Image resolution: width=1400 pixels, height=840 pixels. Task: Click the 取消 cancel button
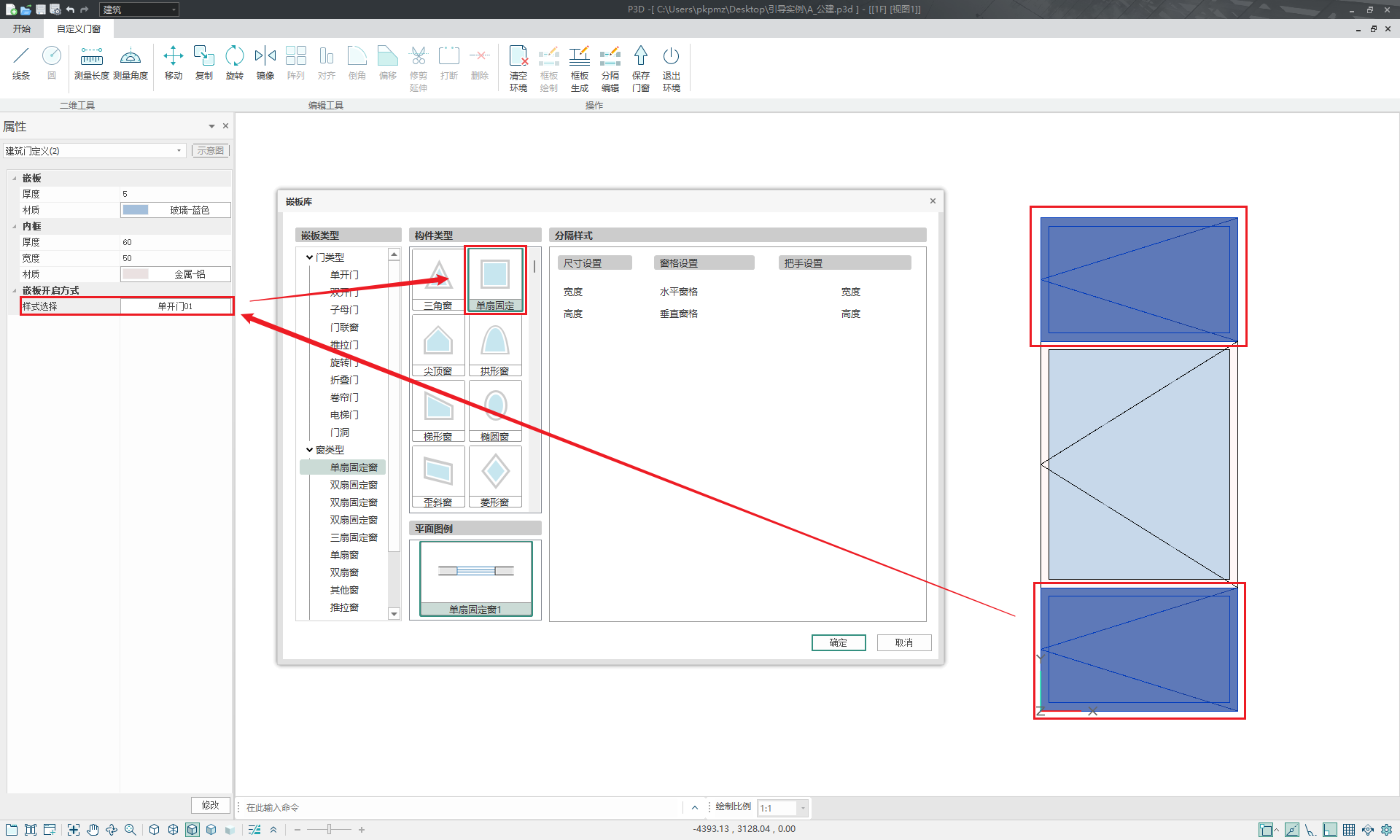903,642
